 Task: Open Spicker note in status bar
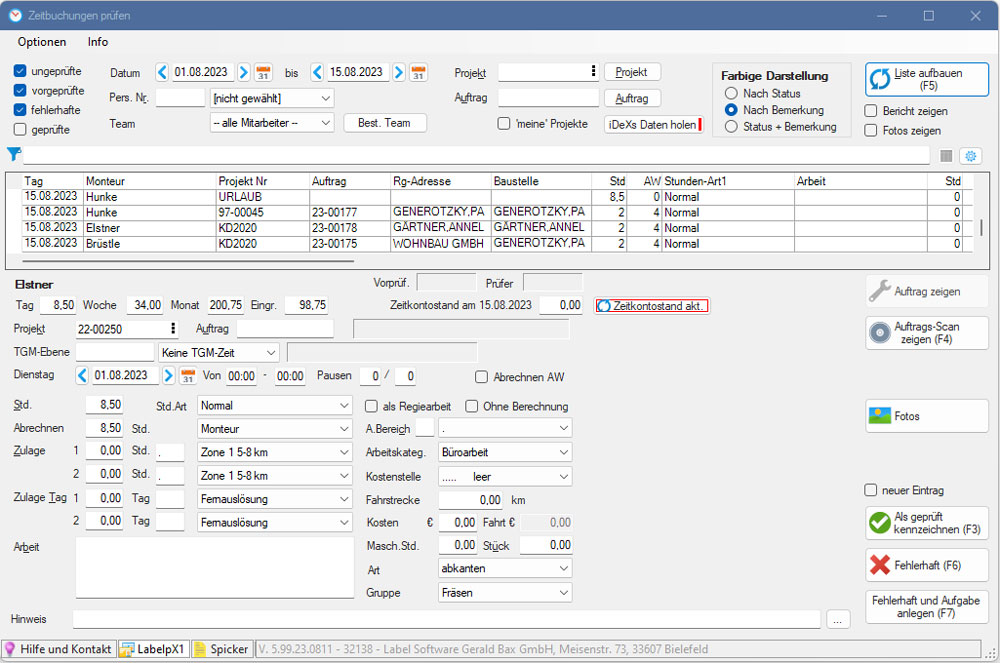(221, 649)
